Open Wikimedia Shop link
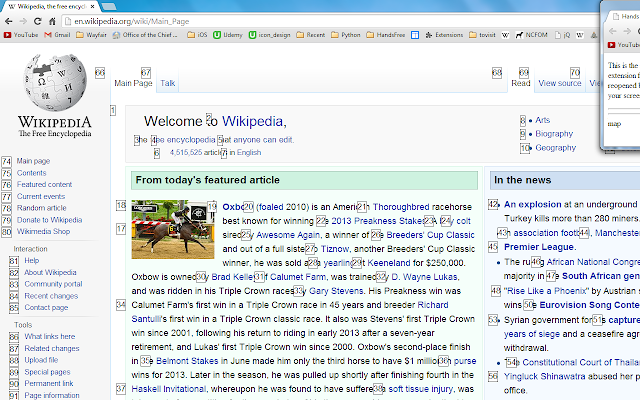The width and height of the screenshot is (640, 400). (x=43, y=231)
